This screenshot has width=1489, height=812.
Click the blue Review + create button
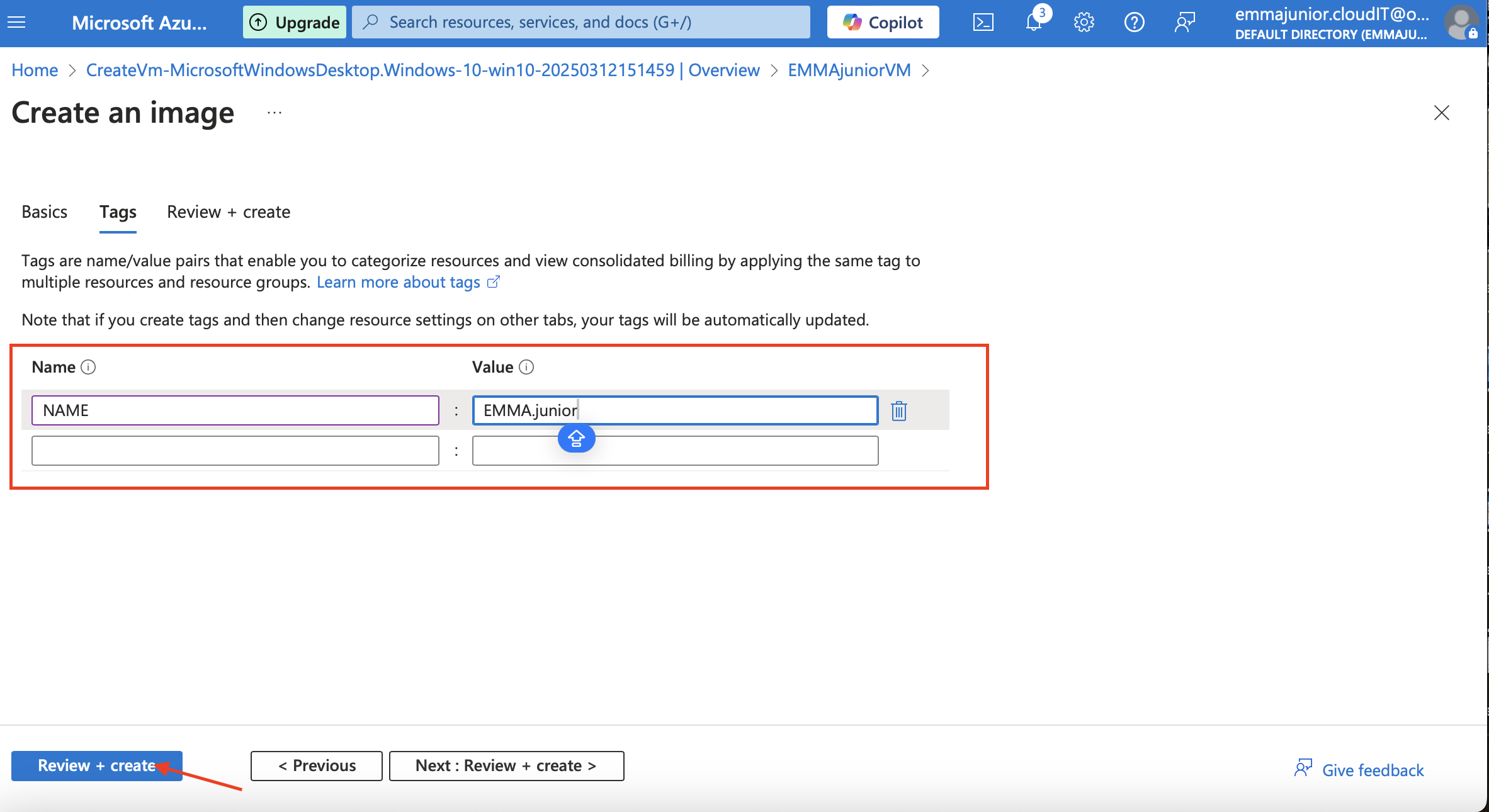[97, 766]
